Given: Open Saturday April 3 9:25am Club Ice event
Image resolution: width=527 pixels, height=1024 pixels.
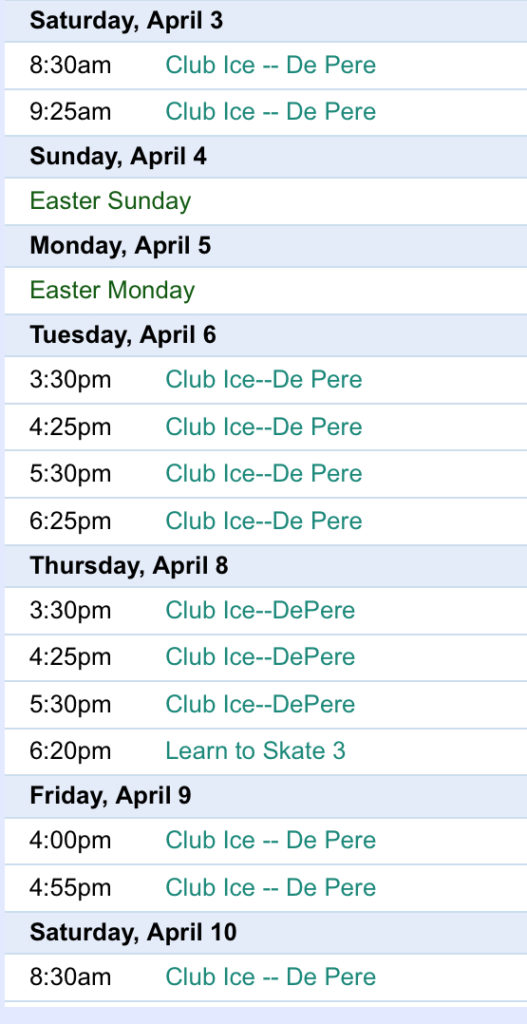Looking at the screenshot, I should click(270, 112).
